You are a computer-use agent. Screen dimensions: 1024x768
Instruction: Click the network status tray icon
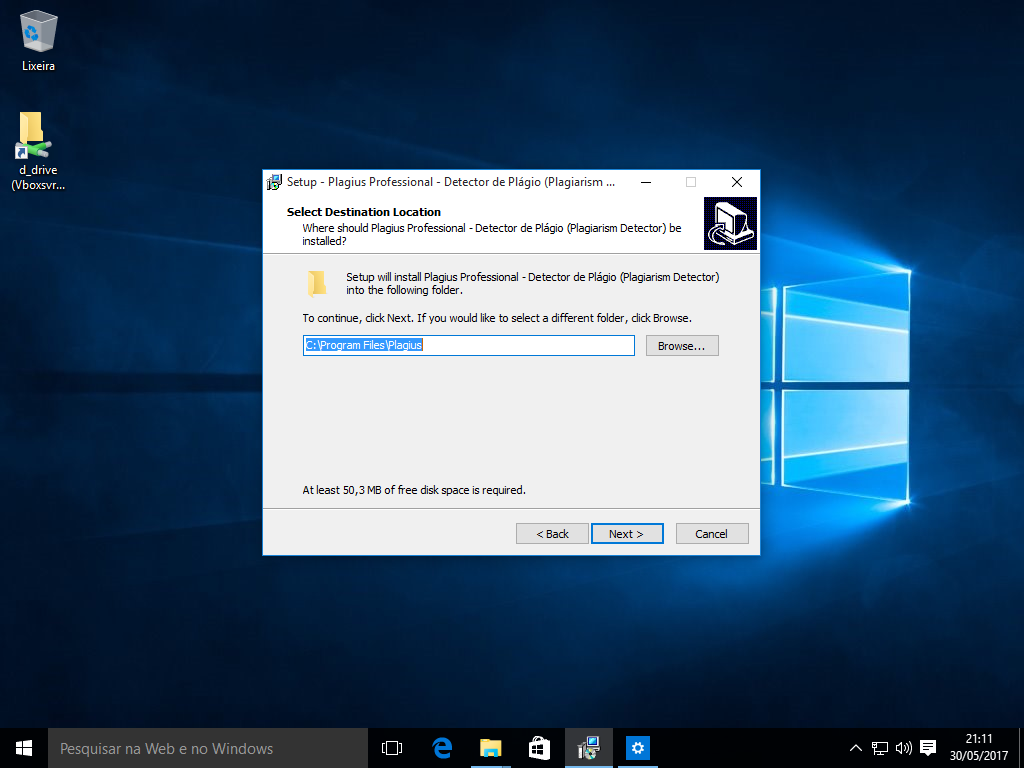click(x=880, y=748)
